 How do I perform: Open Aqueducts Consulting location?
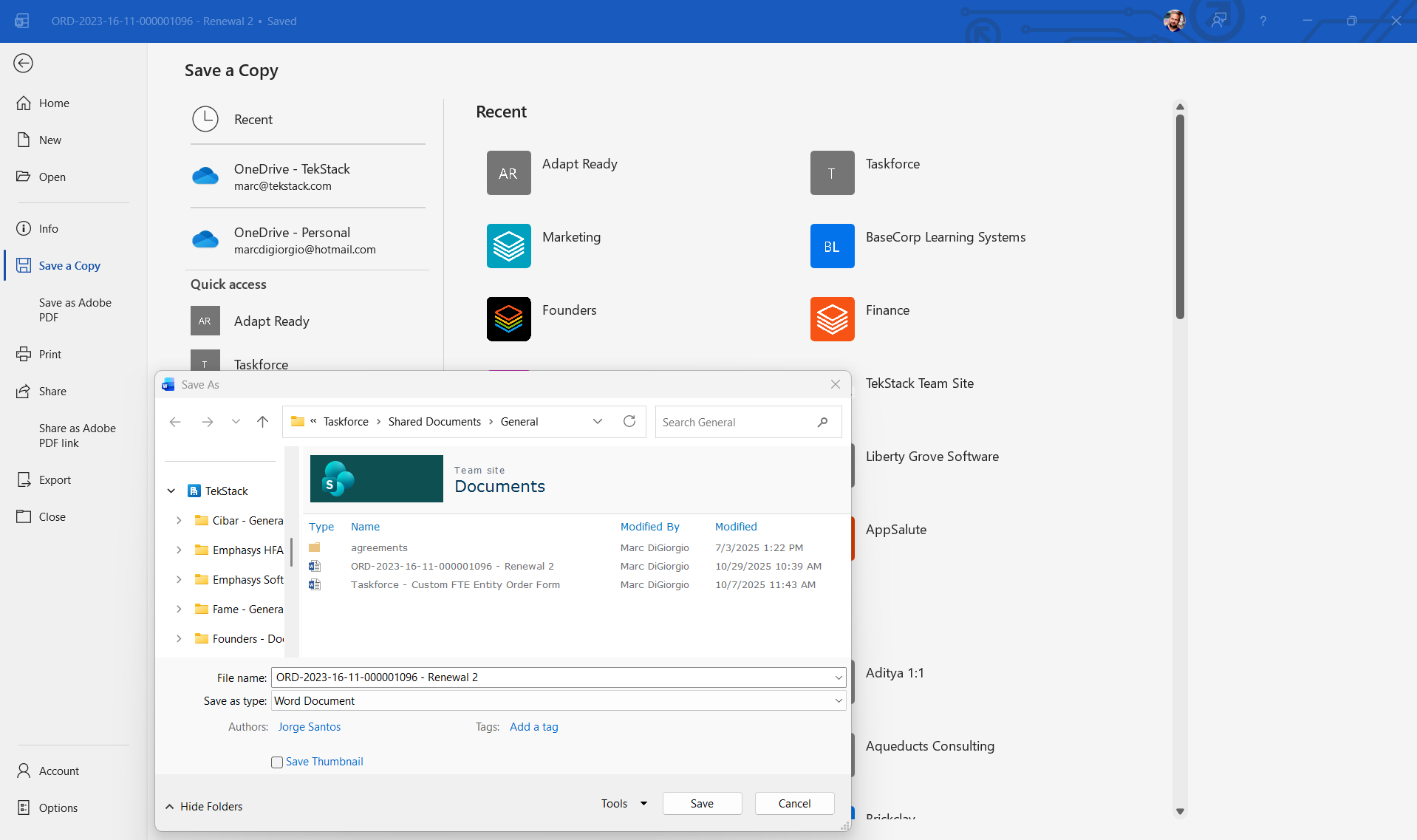930,746
